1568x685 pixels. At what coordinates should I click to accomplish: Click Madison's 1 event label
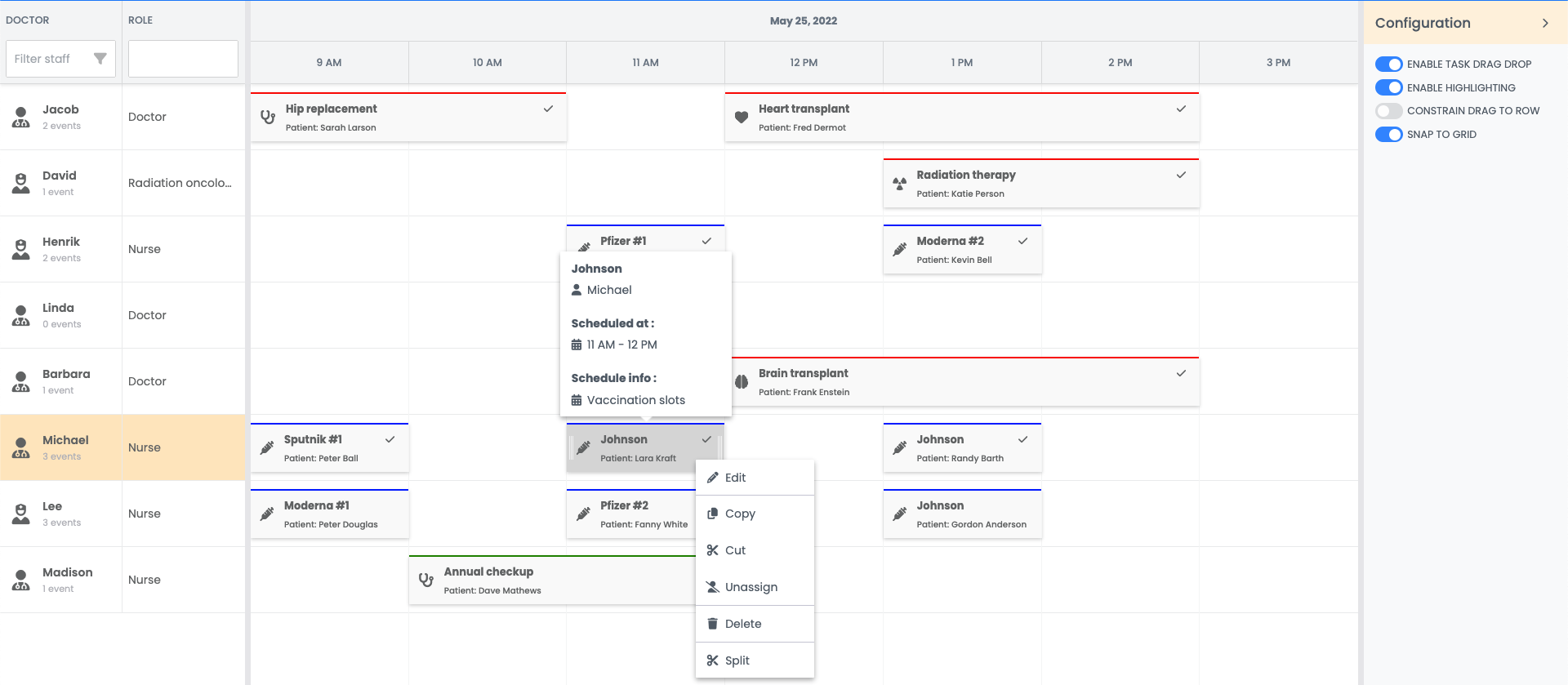(58, 589)
